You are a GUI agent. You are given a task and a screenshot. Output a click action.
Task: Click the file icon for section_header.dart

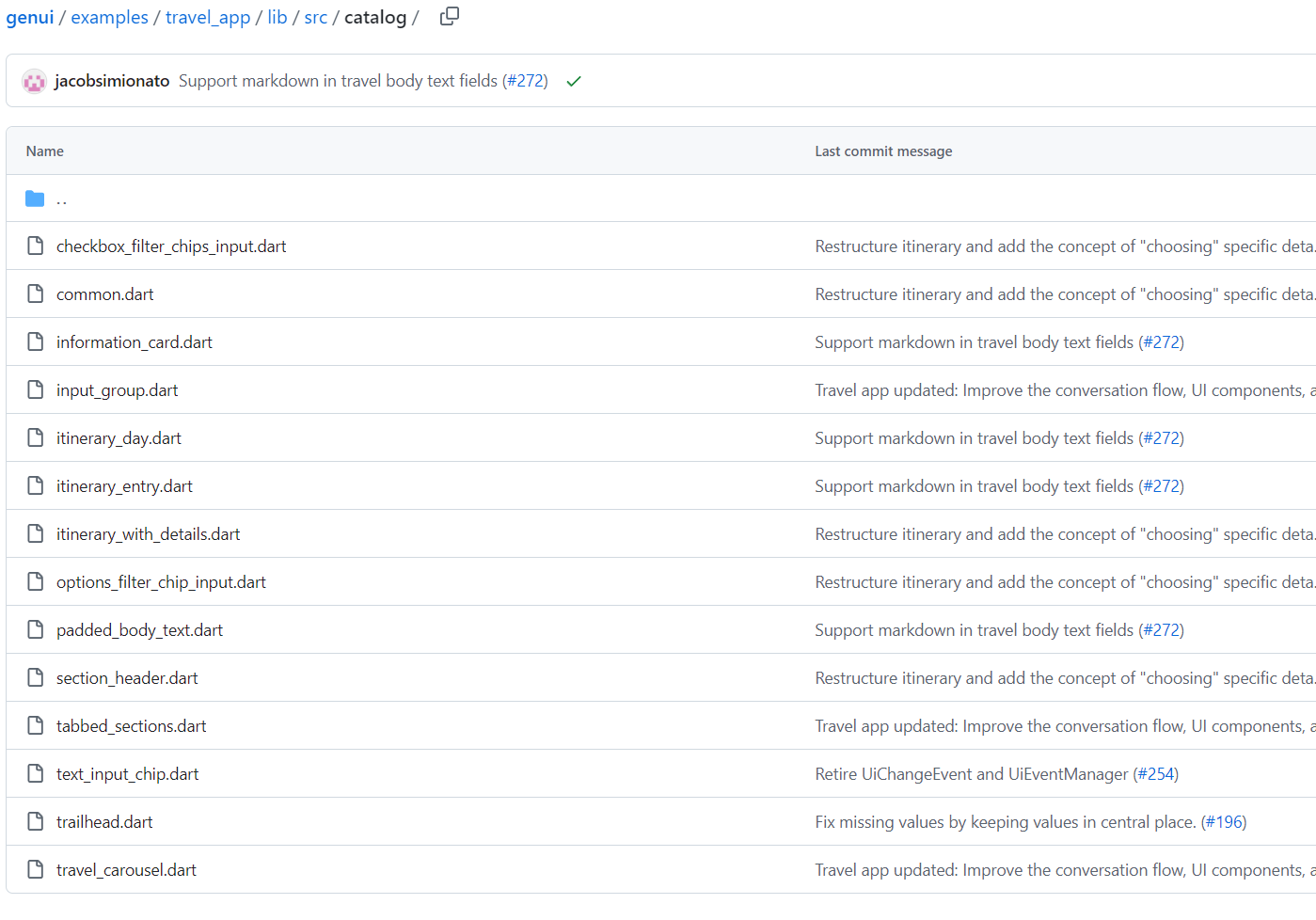(x=35, y=678)
